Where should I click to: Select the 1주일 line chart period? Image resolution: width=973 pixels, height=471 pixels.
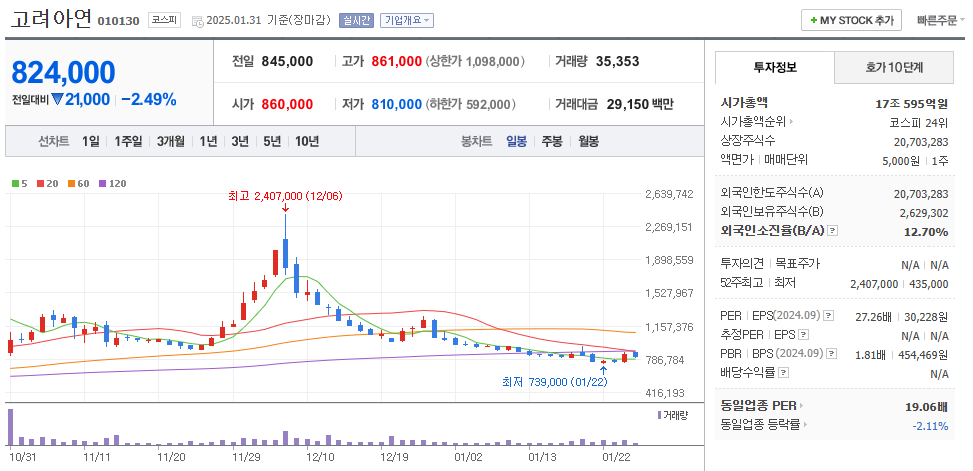[x=128, y=141]
